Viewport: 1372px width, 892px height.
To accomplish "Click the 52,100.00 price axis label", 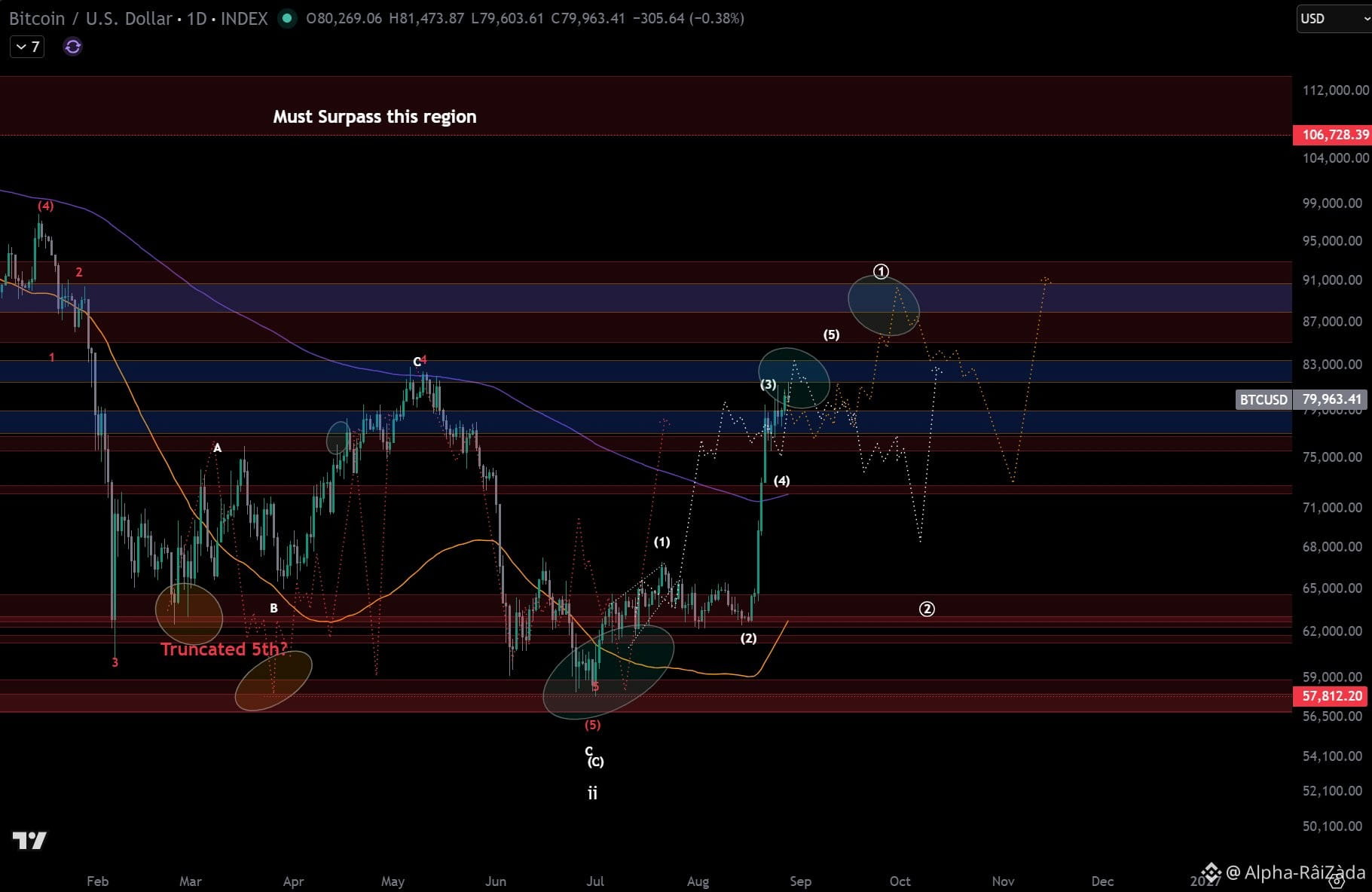I will point(1332,791).
